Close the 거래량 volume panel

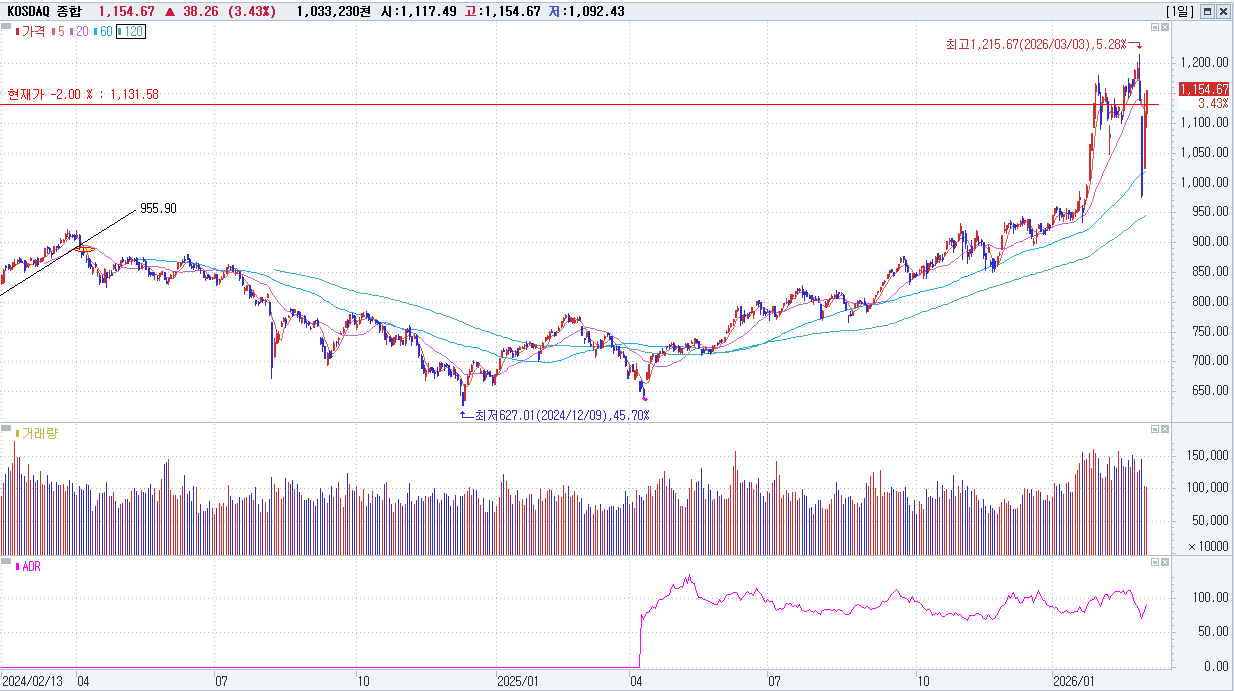1165,429
